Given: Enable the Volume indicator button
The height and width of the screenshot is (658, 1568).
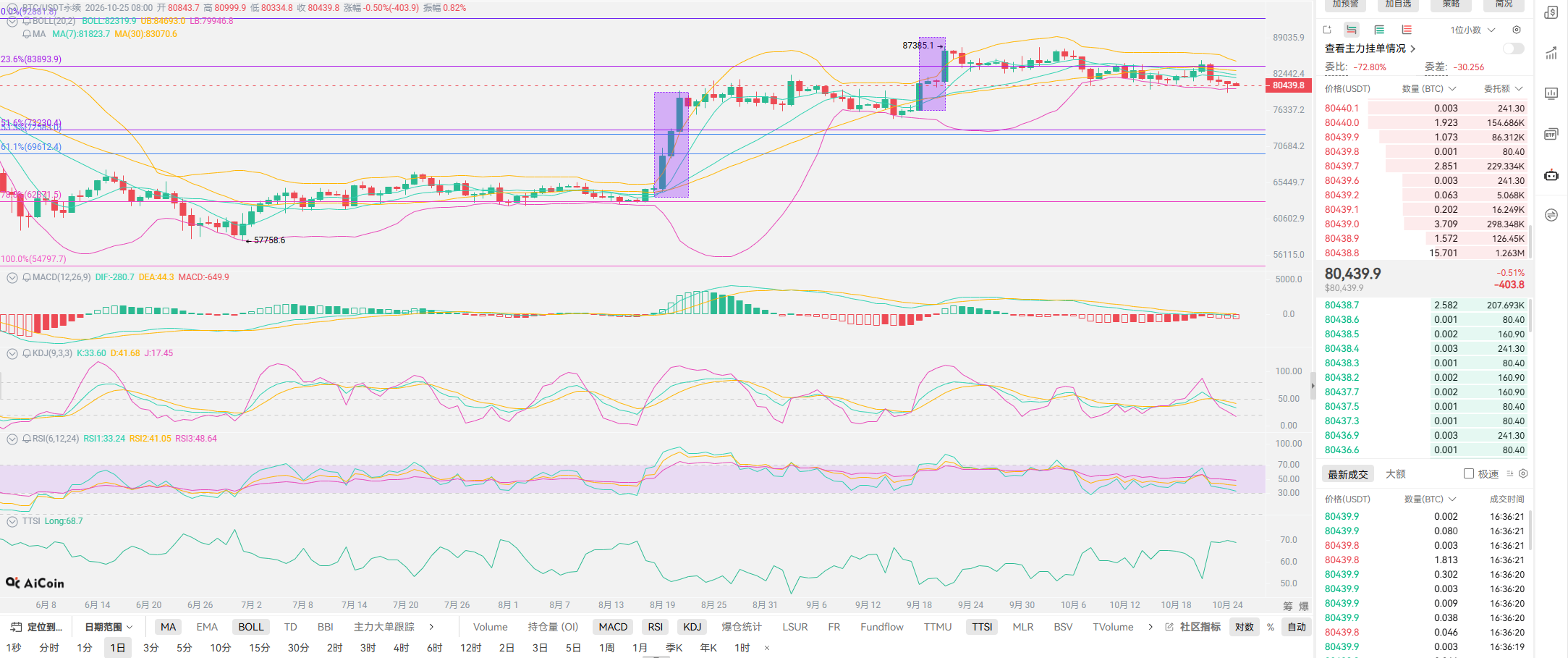Looking at the screenshot, I should [491, 627].
